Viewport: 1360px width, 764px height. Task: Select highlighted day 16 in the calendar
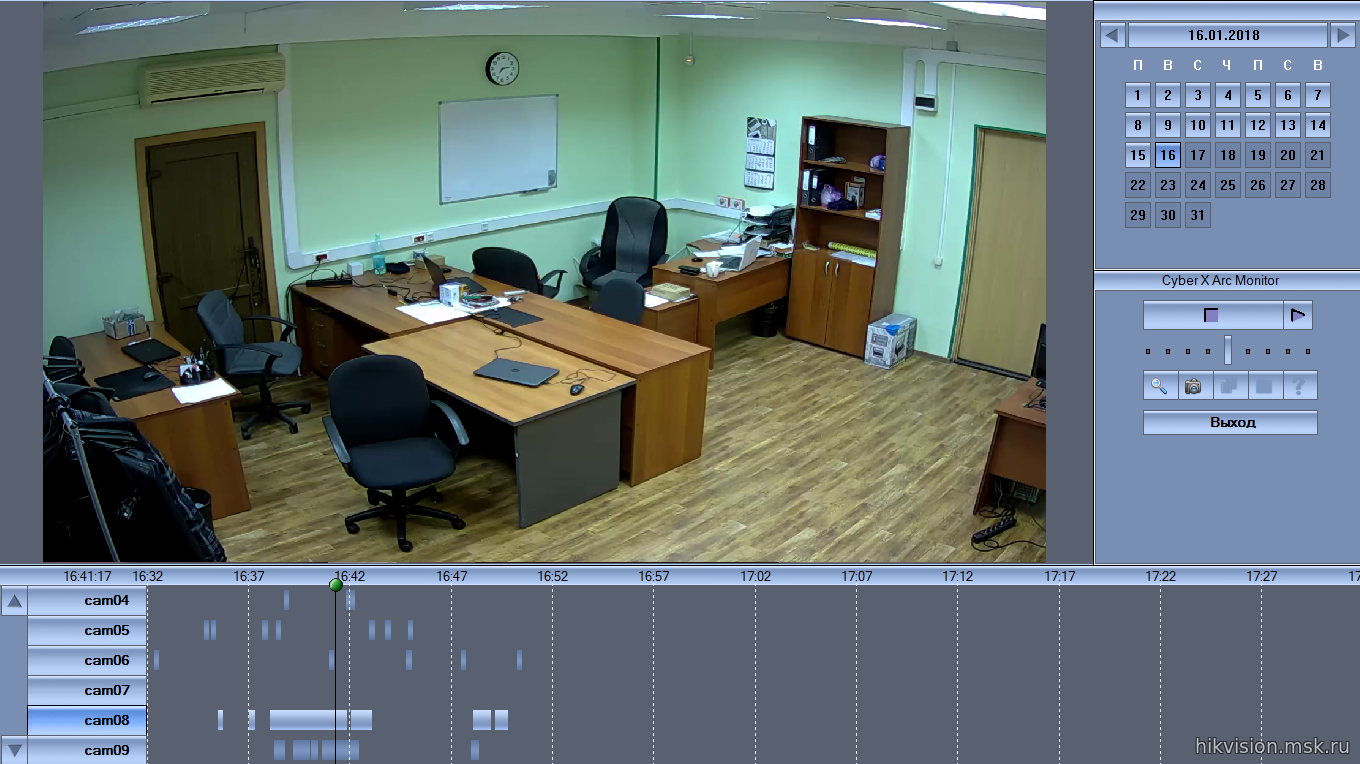click(1168, 155)
